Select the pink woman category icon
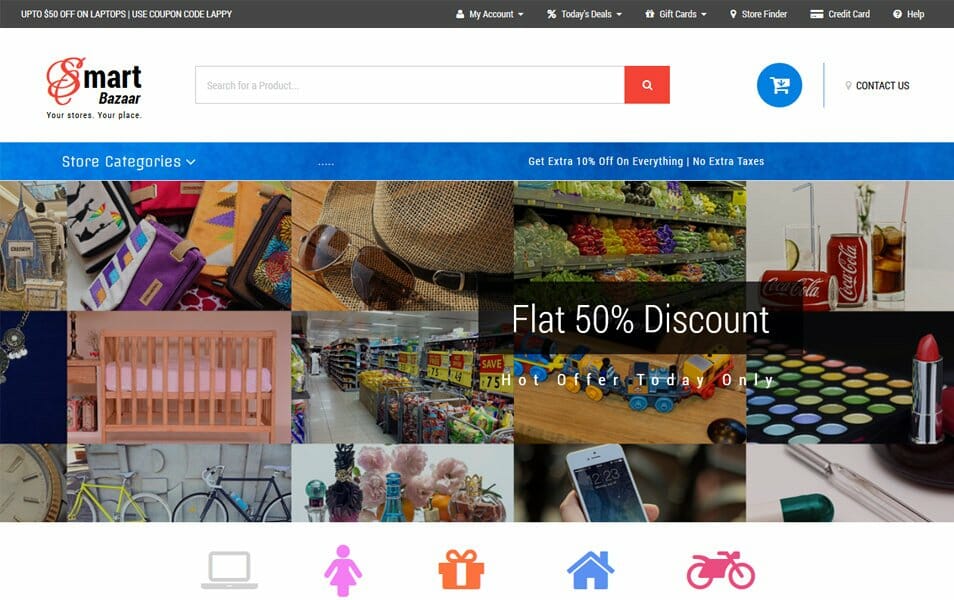The width and height of the screenshot is (954, 600). click(x=343, y=570)
